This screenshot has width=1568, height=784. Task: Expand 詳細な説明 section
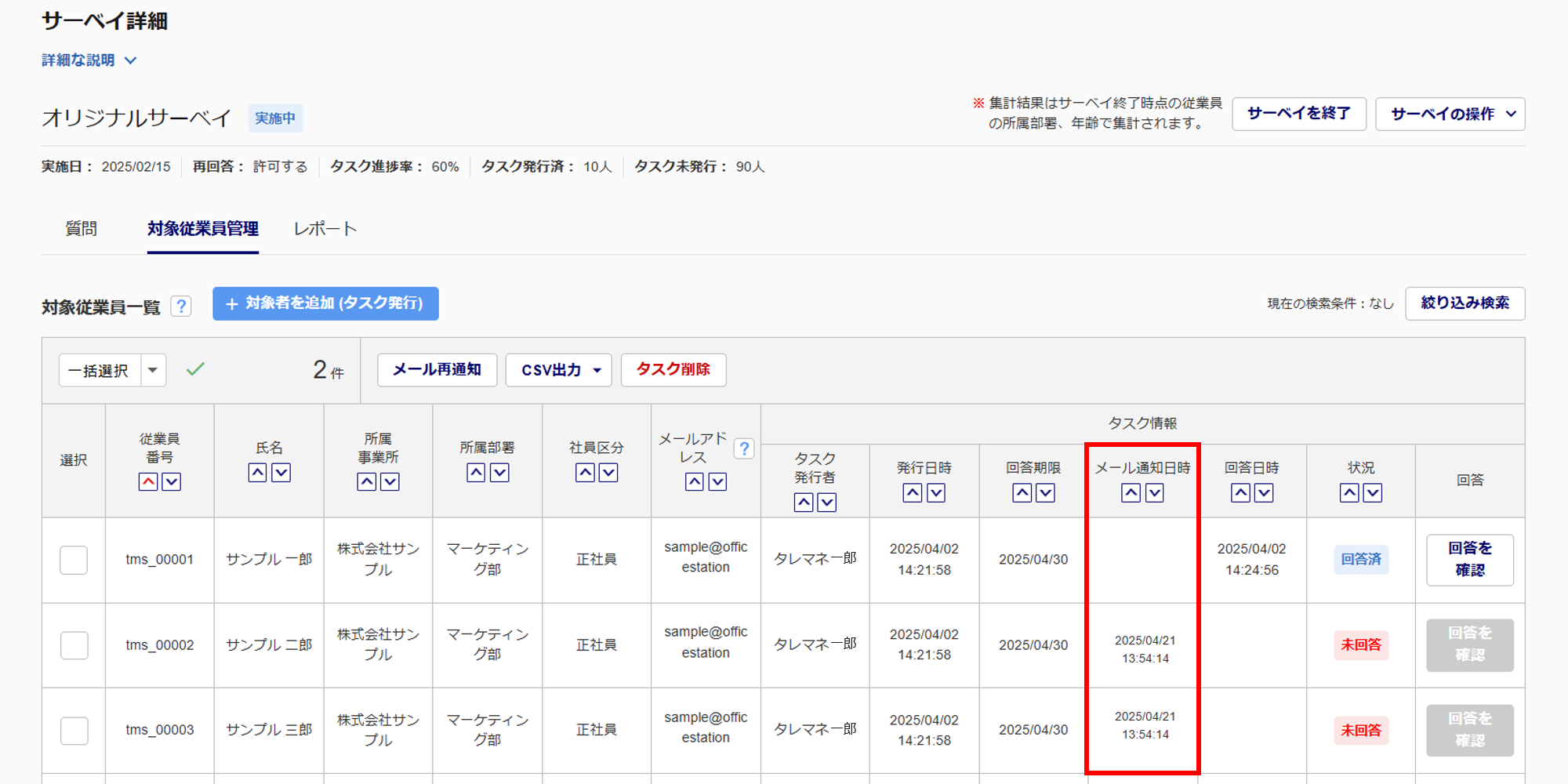(89, 60)
